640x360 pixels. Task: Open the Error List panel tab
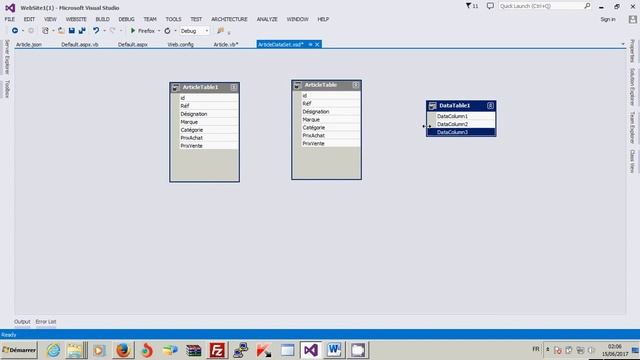[46, 322]
